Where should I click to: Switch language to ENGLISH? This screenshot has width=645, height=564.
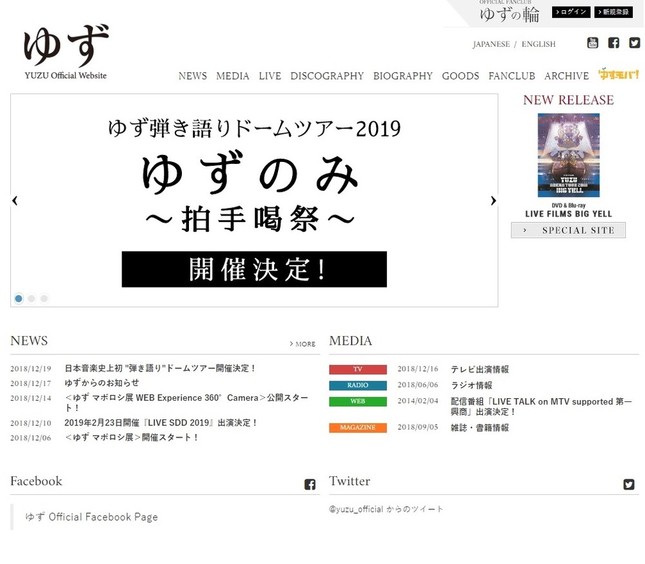click(x=538, y=45)
